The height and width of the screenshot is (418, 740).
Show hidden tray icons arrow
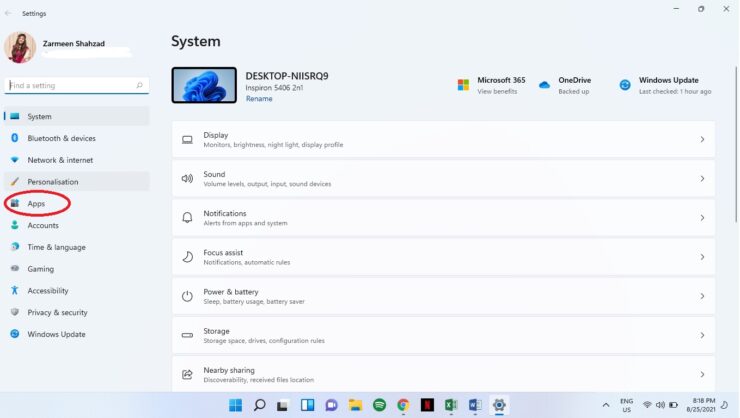(x=606, y=405)
